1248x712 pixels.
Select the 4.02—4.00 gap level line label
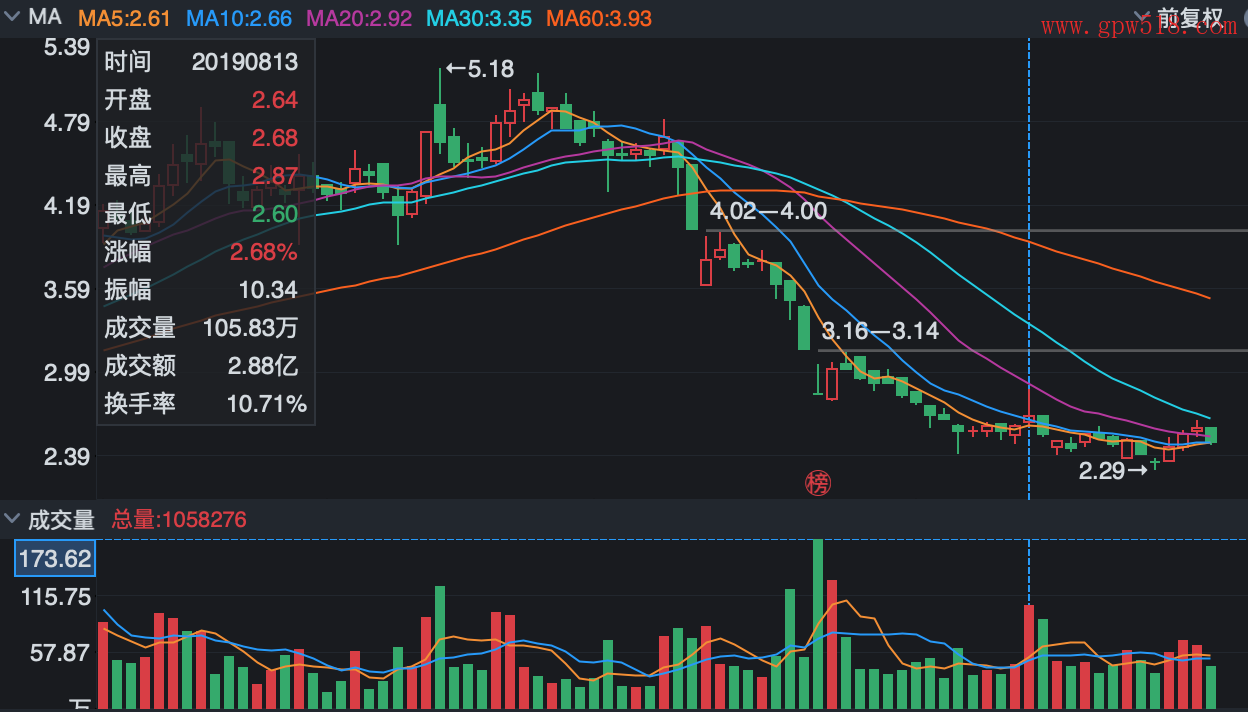(x=768, y=211)
